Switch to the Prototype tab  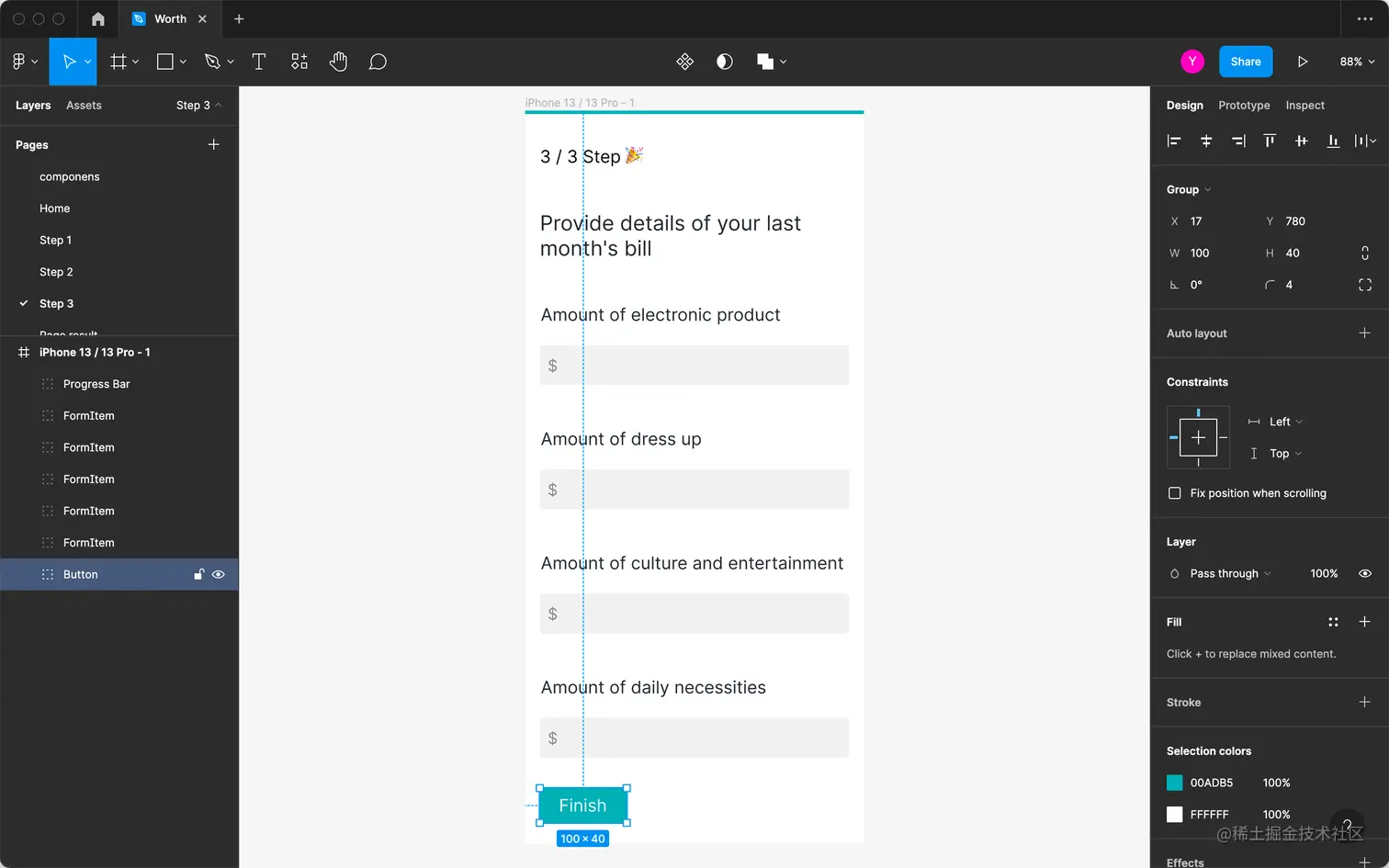(x=1244, y=105)
